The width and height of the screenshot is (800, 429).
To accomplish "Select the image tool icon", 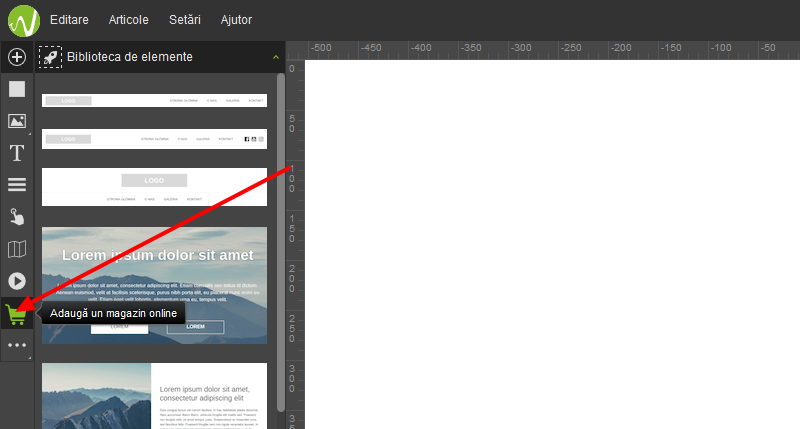I will point(17,121).
